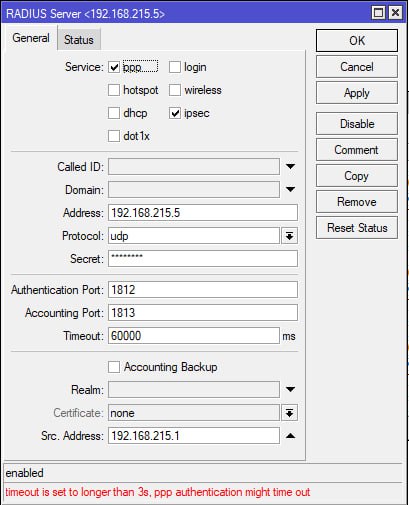Click the Called ID input box
The width and height of the screenshot is (409, 505).
click(194, 166)
